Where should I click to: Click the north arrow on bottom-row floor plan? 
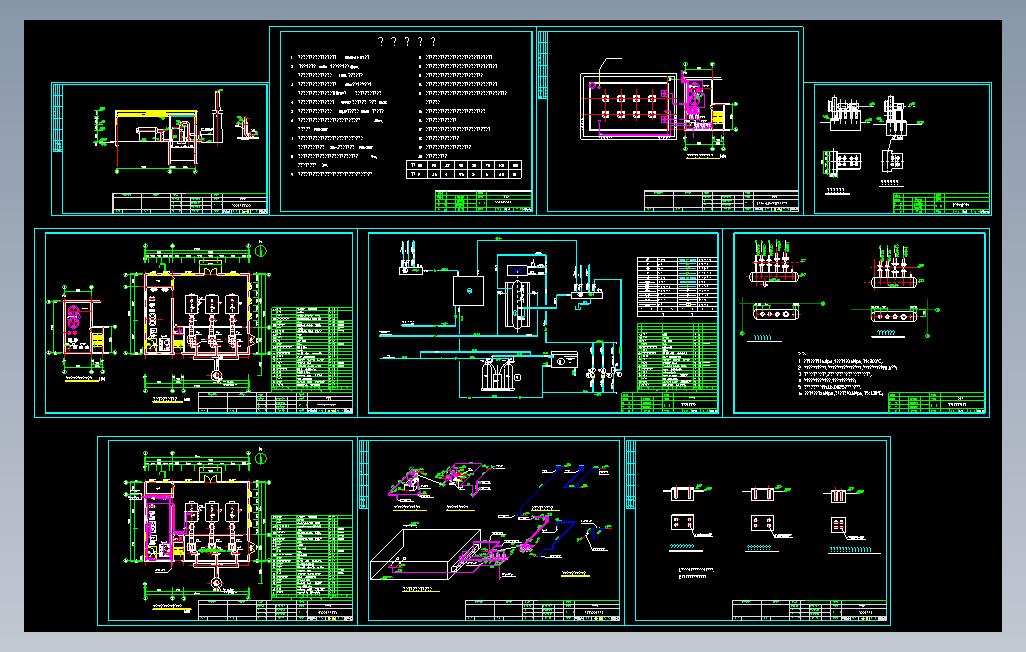260,458
